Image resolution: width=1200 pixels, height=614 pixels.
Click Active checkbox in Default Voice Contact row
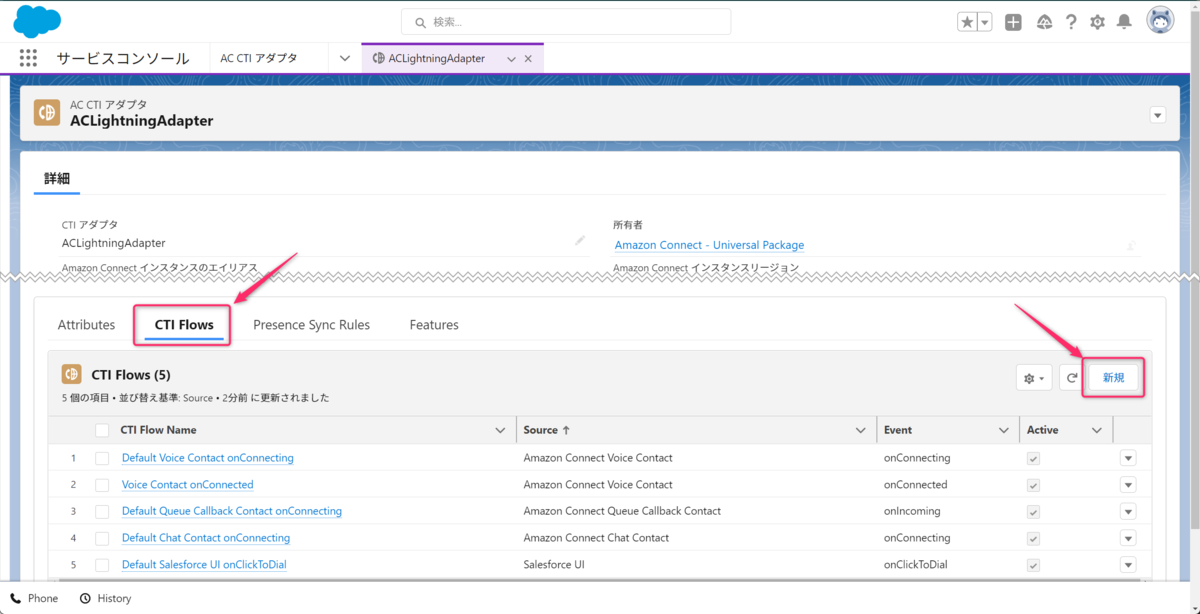coord(1033,458)
